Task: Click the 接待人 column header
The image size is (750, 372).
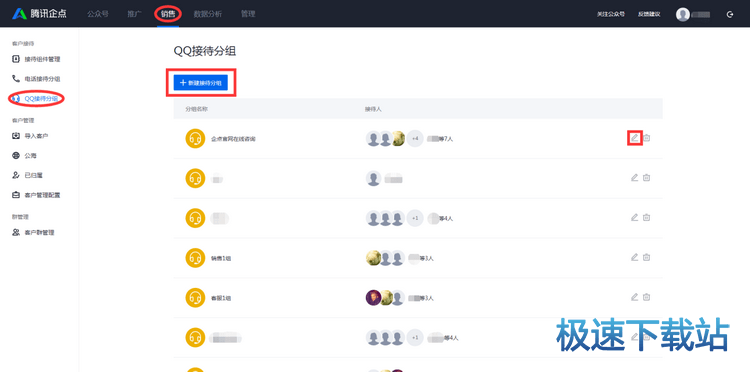Action: point(373,109)
